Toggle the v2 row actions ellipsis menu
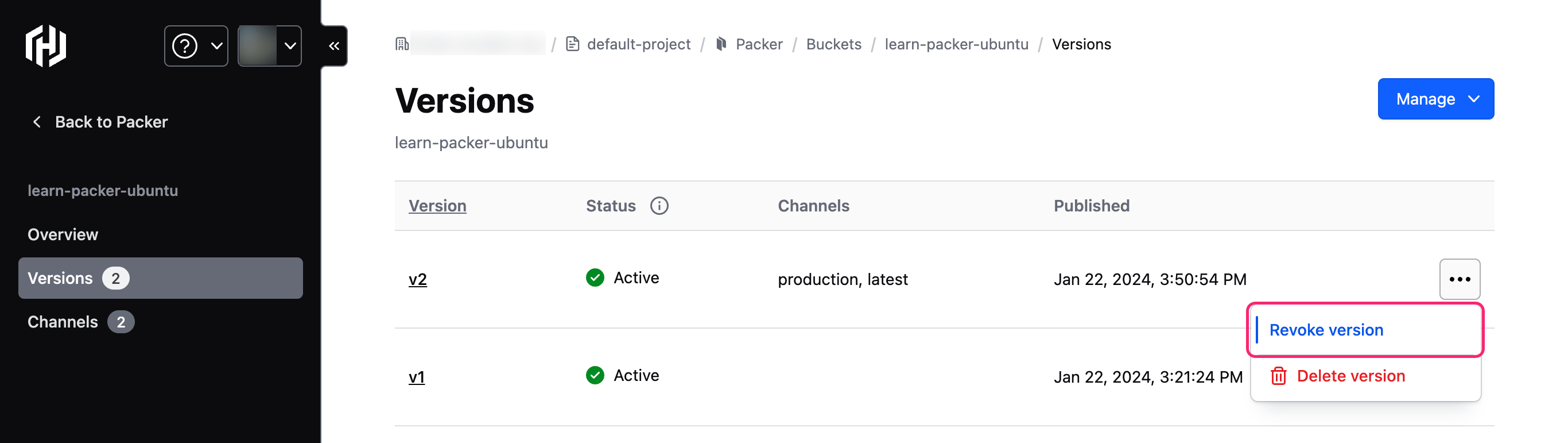Screen dimensions: 1568x443 click(1460, 279)
